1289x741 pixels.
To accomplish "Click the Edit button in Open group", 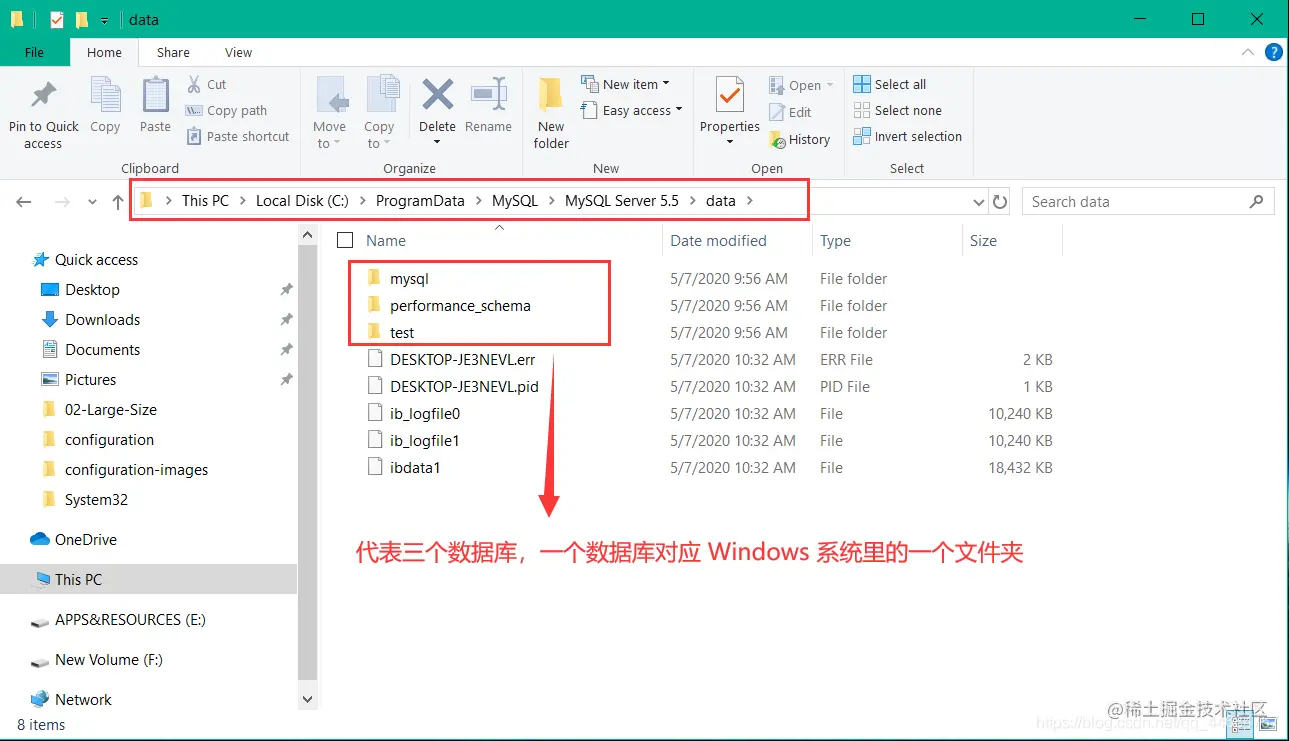I will click(x=790, y=113).
